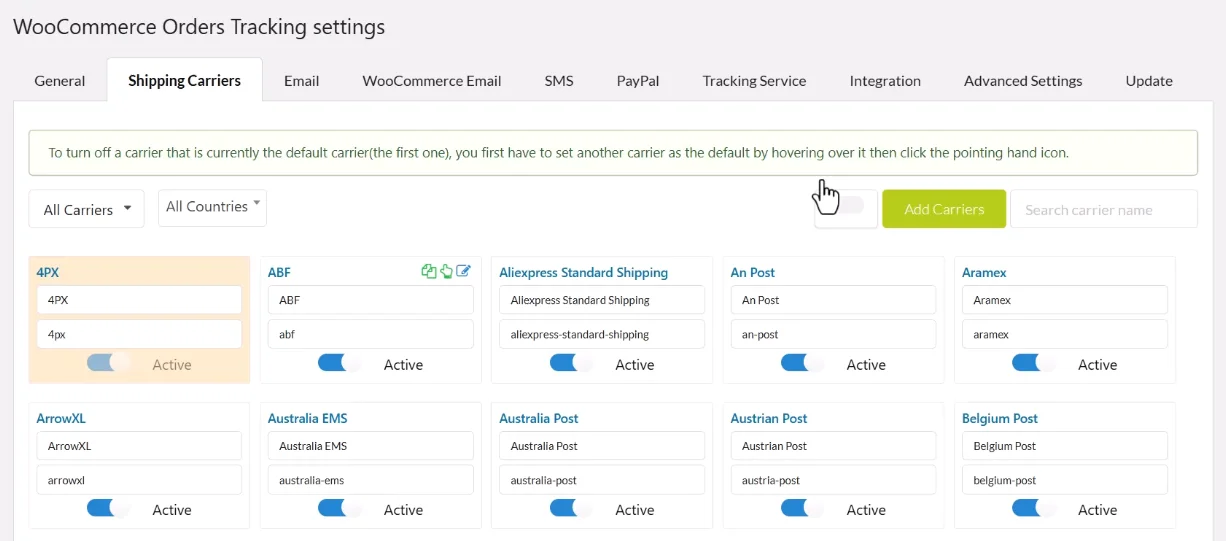Go to the WooCommerce Email tab

(432, 80)
